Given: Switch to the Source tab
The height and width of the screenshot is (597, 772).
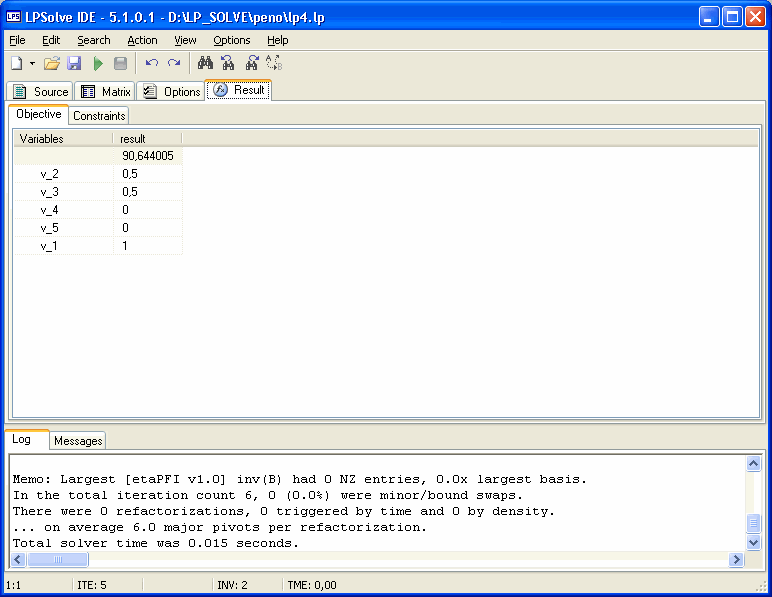Looking at the screenshot, I should 41,92.
